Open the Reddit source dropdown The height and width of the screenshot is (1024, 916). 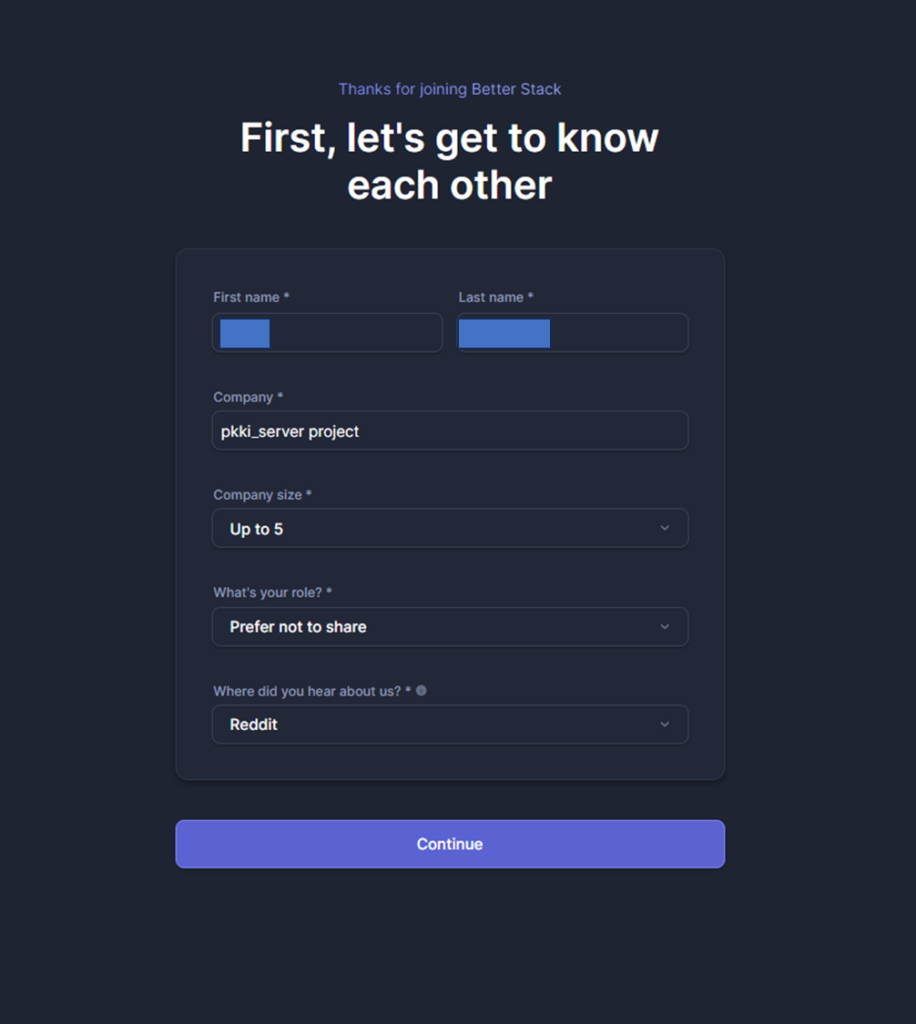(x=449, y=725)
